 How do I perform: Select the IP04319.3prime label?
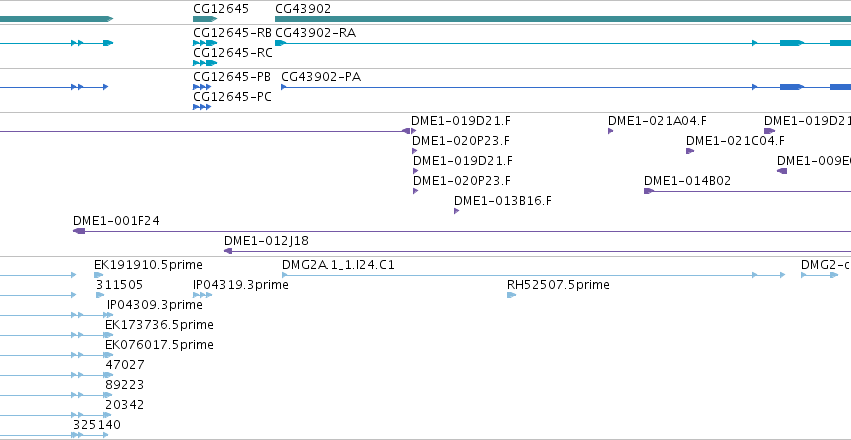[x=241, y=285]
